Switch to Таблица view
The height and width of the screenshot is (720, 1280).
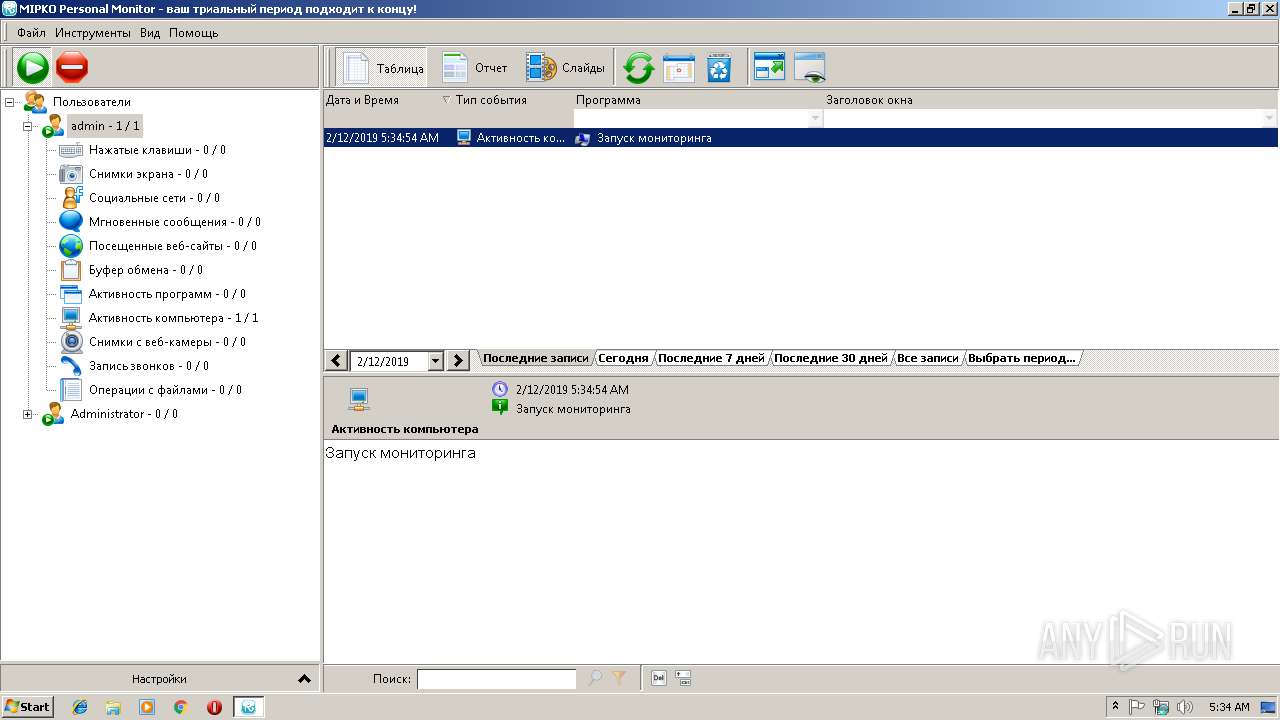[384, 68]
